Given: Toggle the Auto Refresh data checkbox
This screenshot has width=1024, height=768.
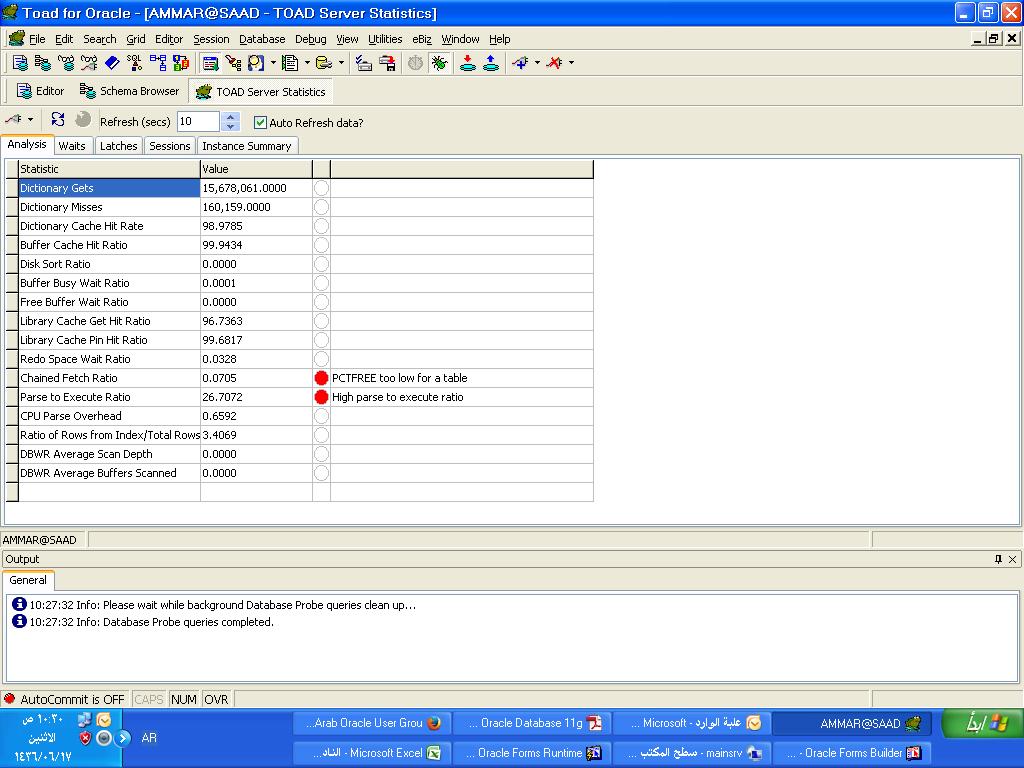Looking at the screenshot, I should tap(260, 122).
